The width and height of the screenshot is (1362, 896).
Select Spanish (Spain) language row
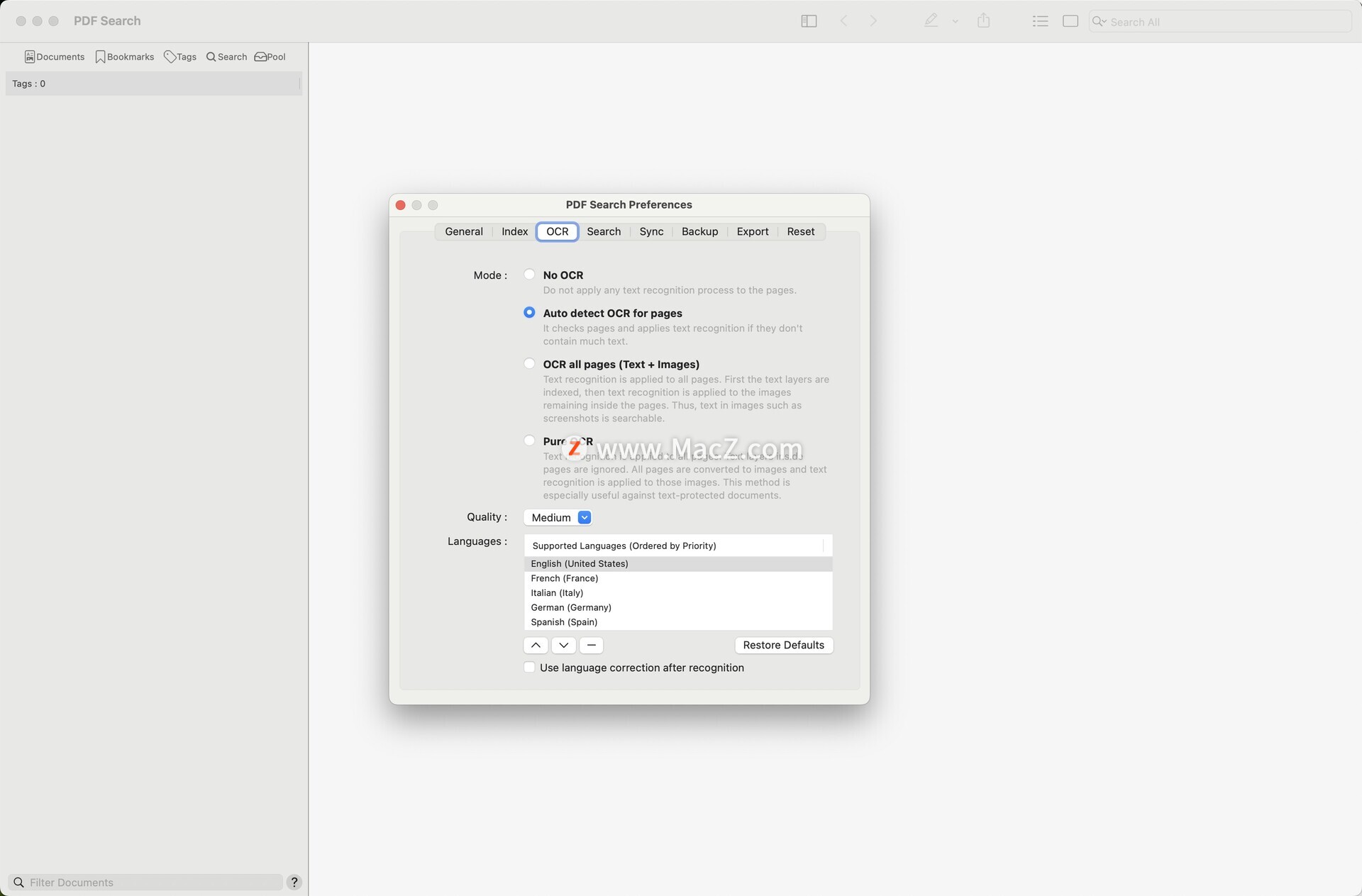[x=677, y=622]
